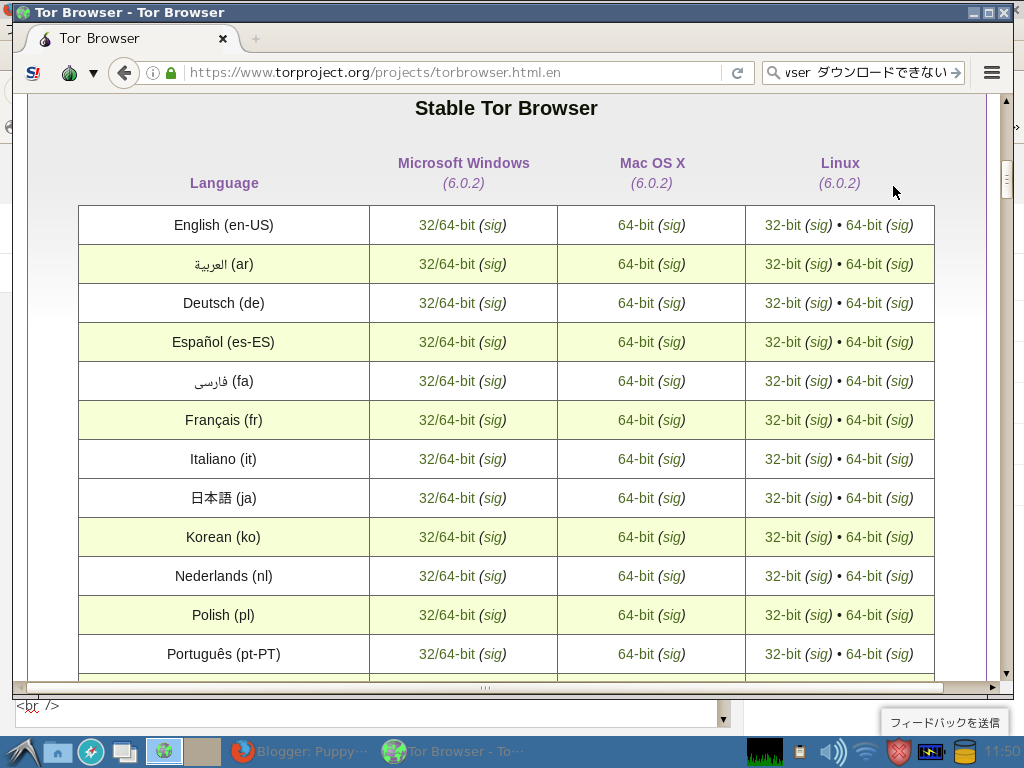
Task: Launch the compass browser taskbar icon
Action: (x=91, y=752)
